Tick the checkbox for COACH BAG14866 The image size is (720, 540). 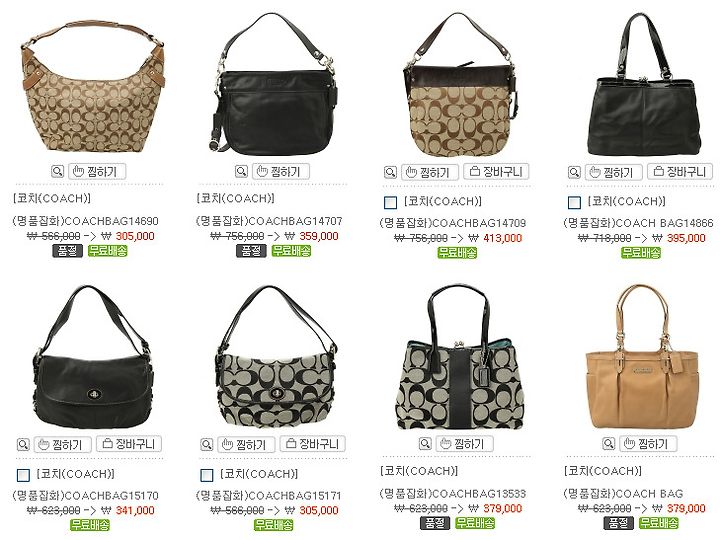(574, 202)
